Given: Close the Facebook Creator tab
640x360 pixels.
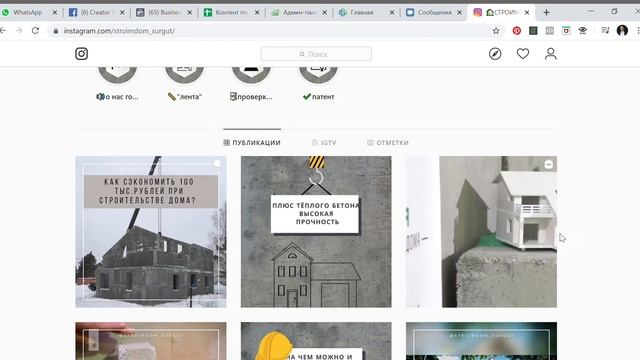Looking at the screenshot, I should (122, 13).
